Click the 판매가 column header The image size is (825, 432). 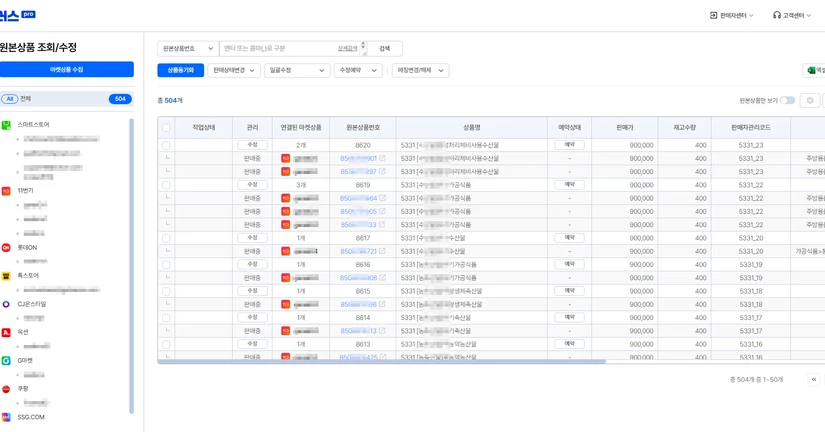coord(625,127)
